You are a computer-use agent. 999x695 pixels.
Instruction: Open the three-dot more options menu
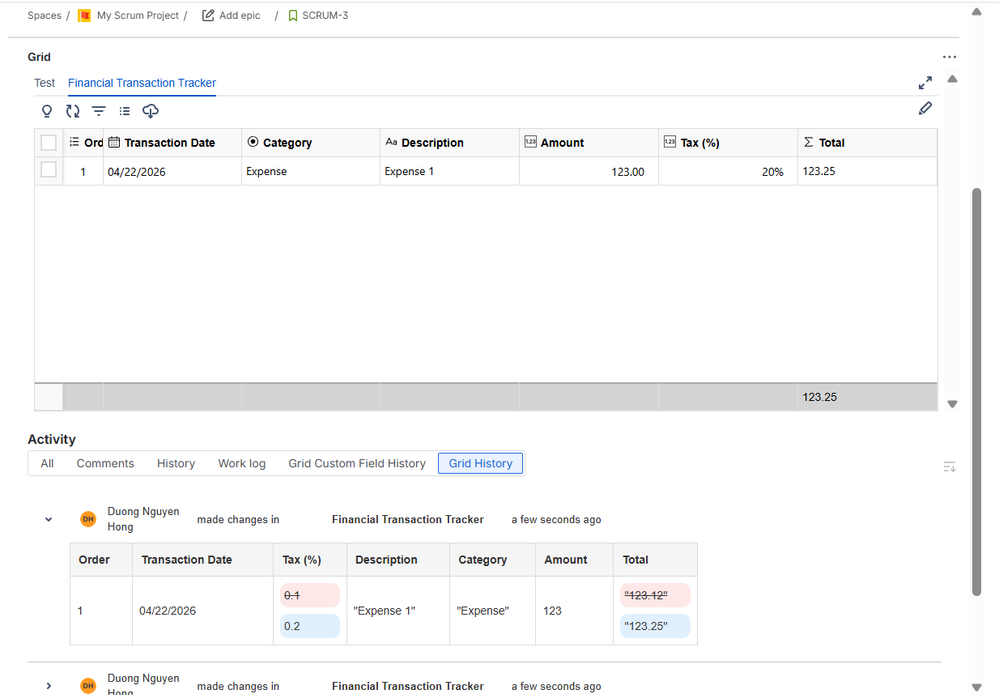949,57
